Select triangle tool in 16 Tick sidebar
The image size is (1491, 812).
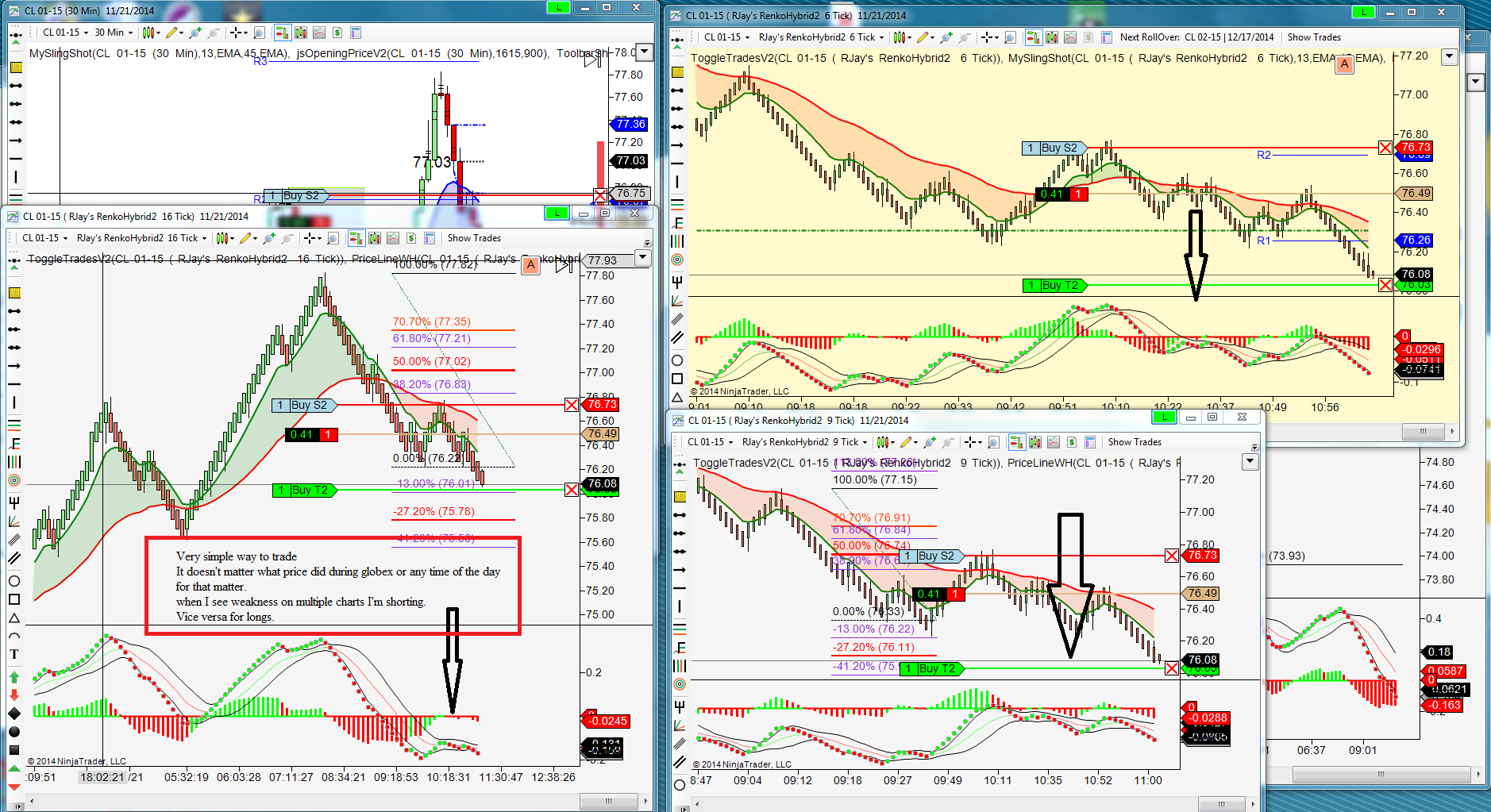14,618
